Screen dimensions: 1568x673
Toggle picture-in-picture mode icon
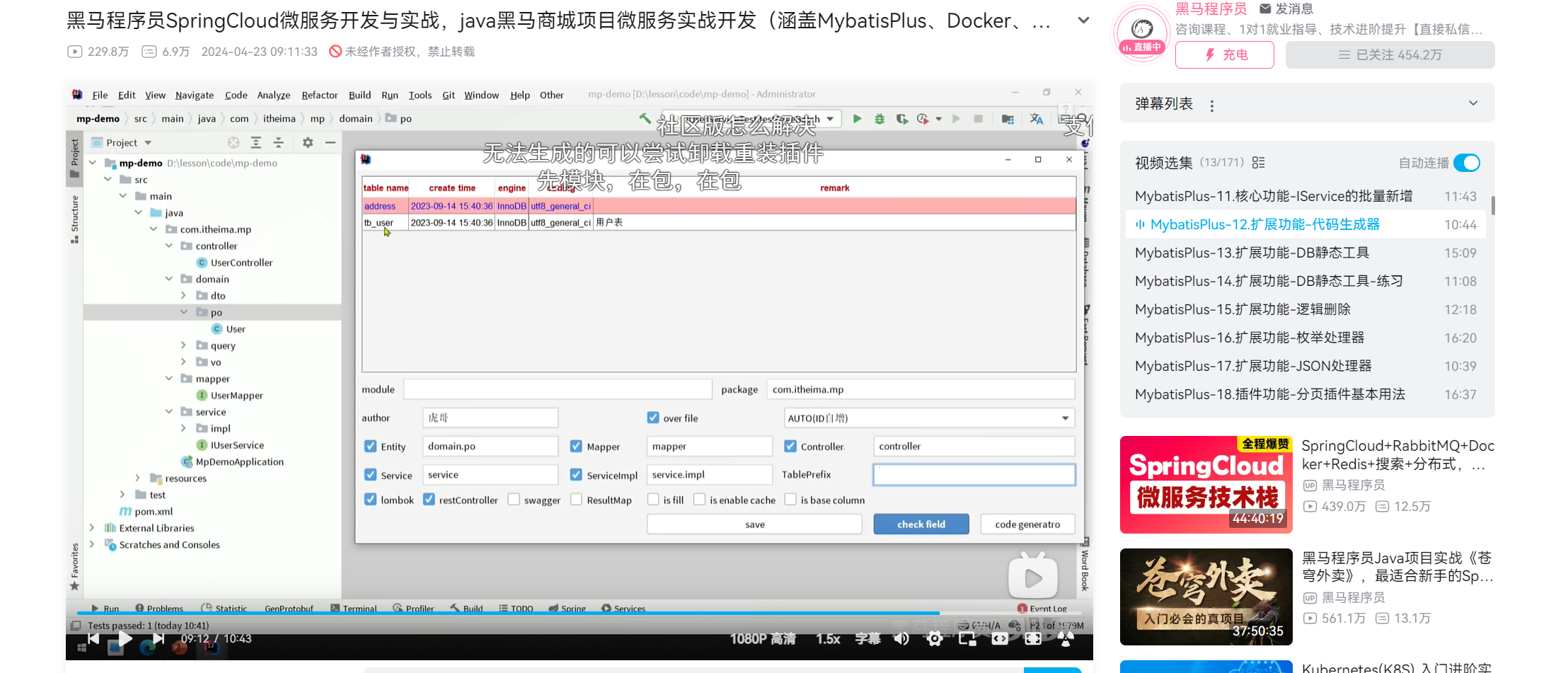pos(967,639)
